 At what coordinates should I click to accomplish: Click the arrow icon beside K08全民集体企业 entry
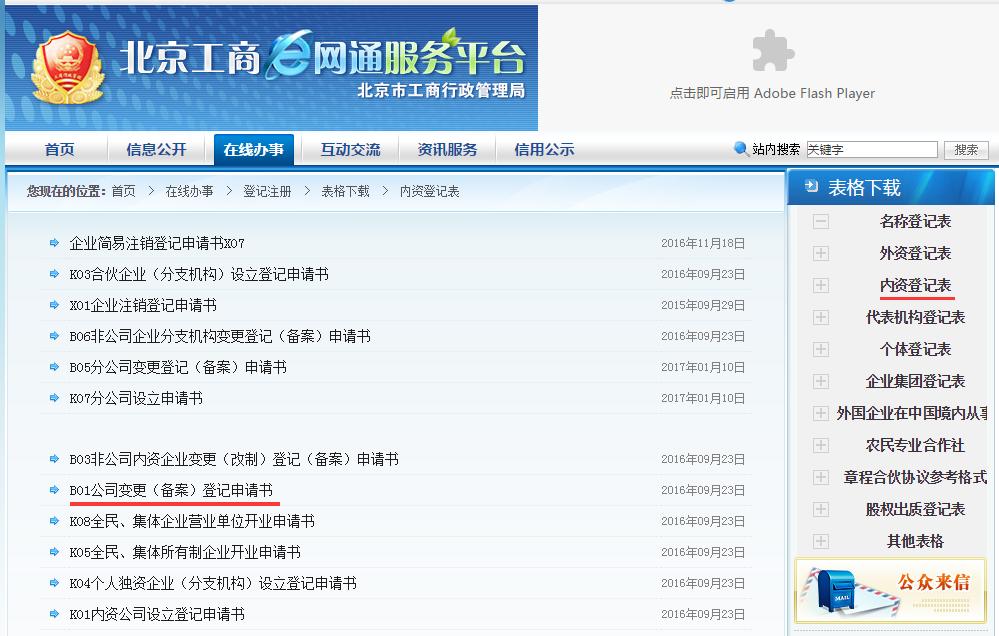(x=52, y=521)
